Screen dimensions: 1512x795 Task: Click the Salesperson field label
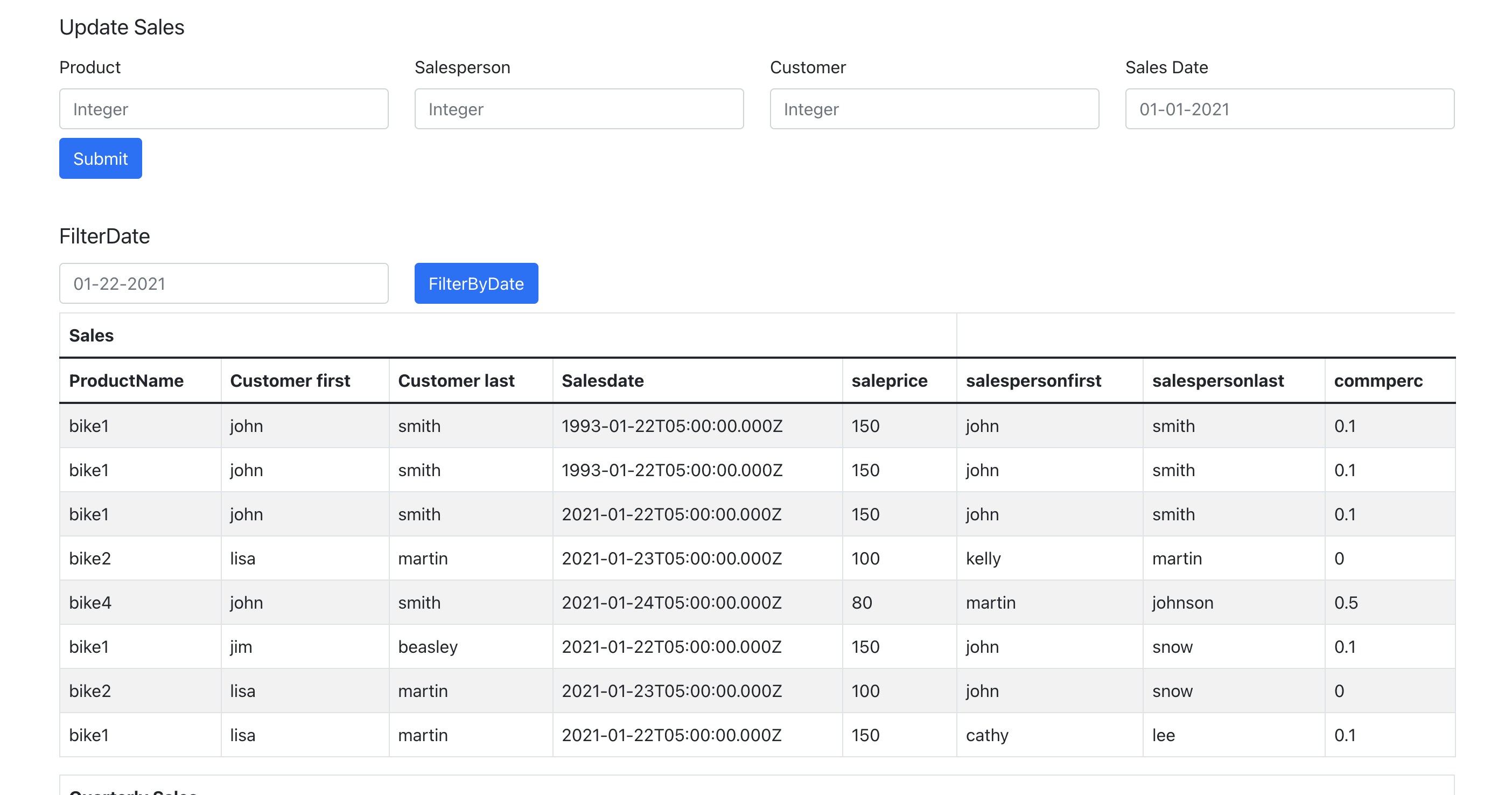click(x=462, y=67)
